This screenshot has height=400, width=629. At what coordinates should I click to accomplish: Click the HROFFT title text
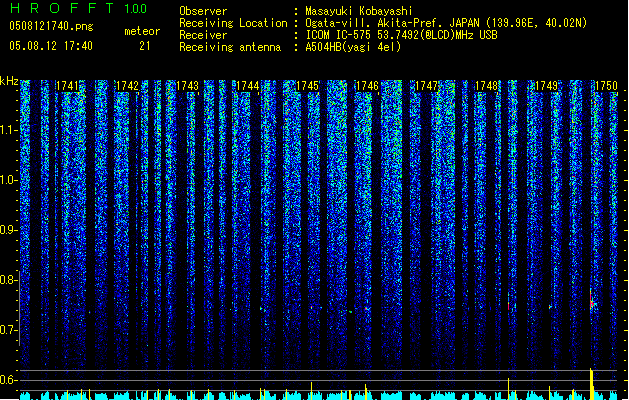(62, 8)
